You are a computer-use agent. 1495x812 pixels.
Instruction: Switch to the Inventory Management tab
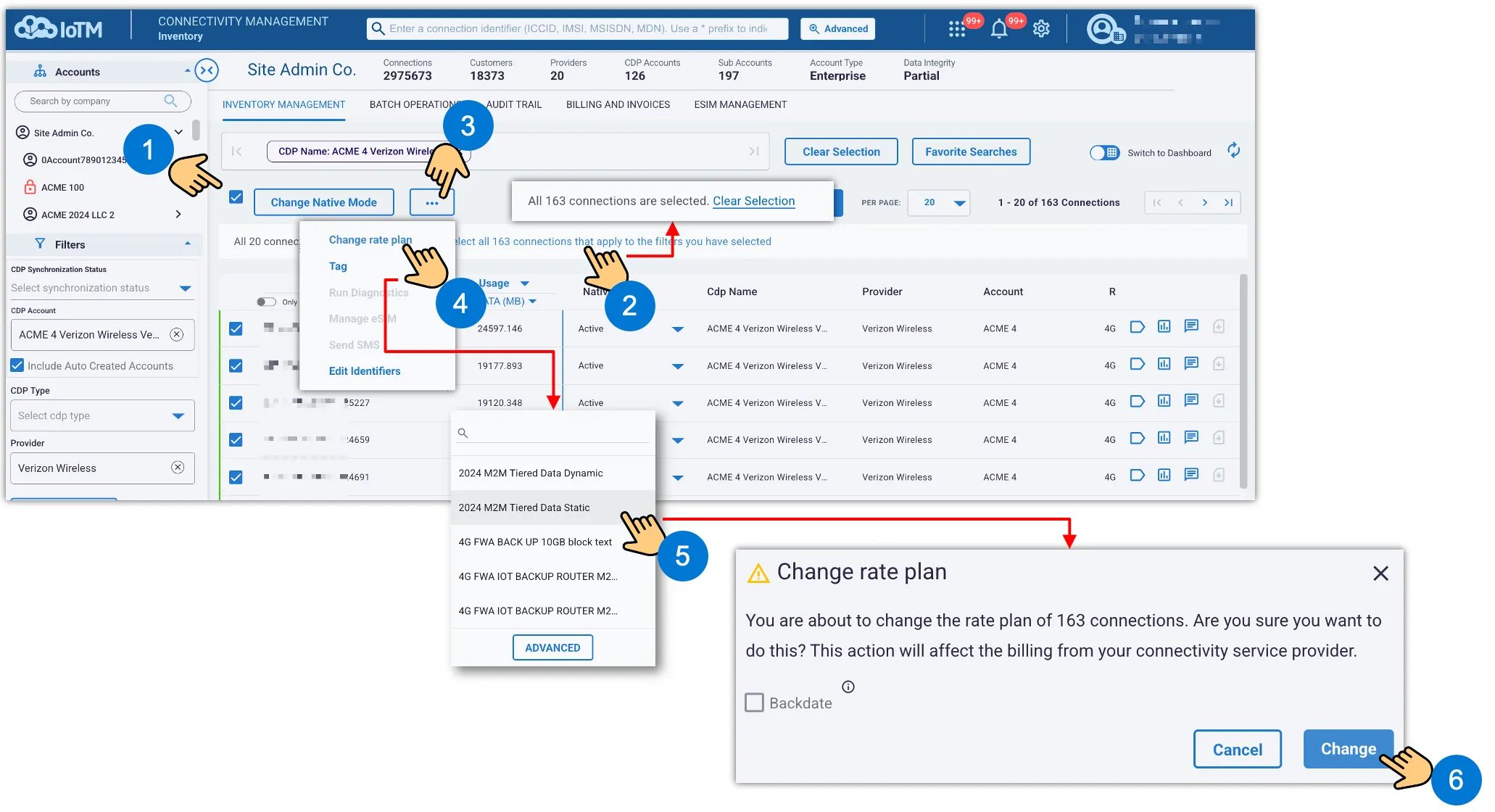click(x=283, y=105)
